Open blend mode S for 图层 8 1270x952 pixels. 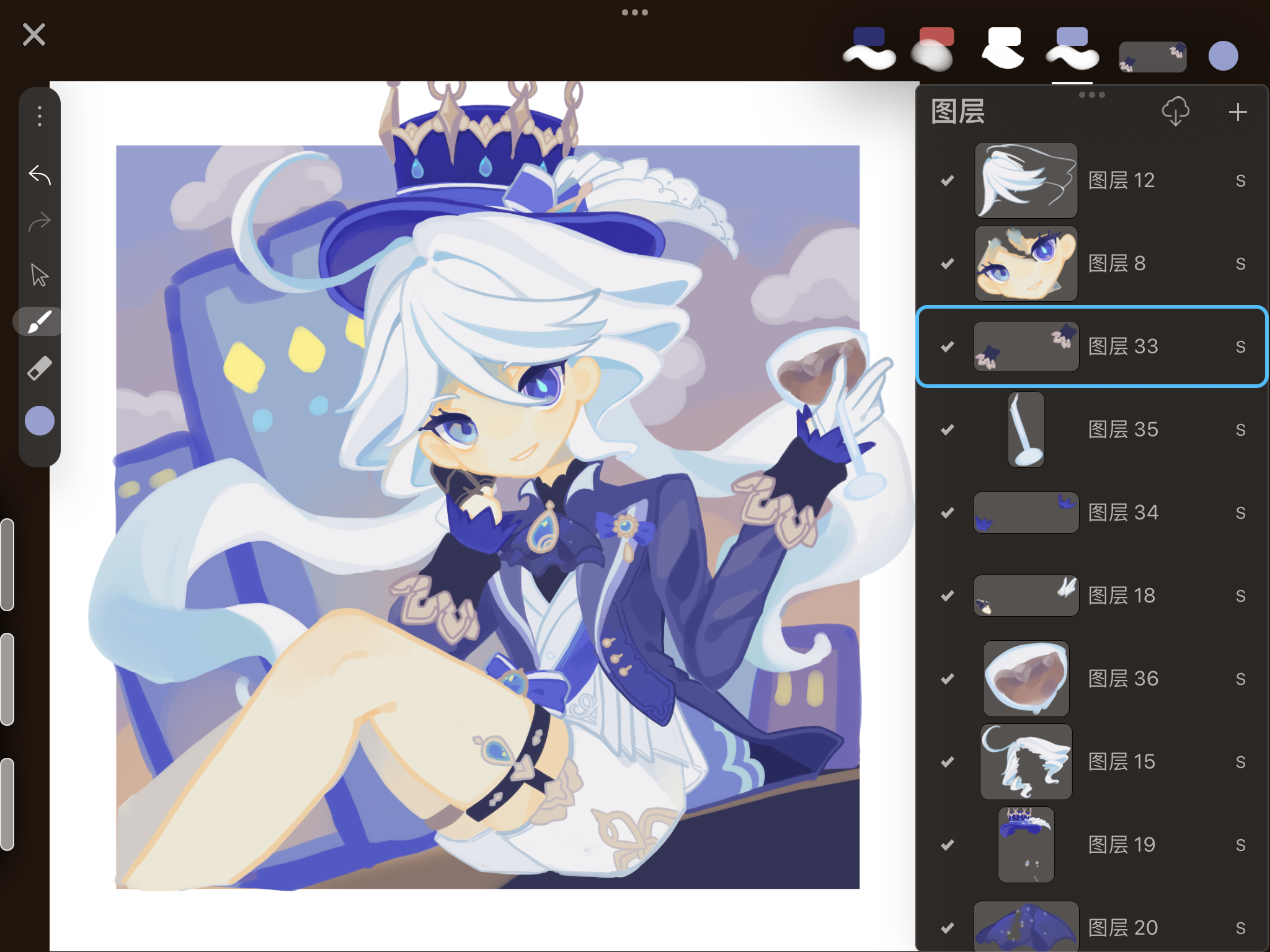1240,263
